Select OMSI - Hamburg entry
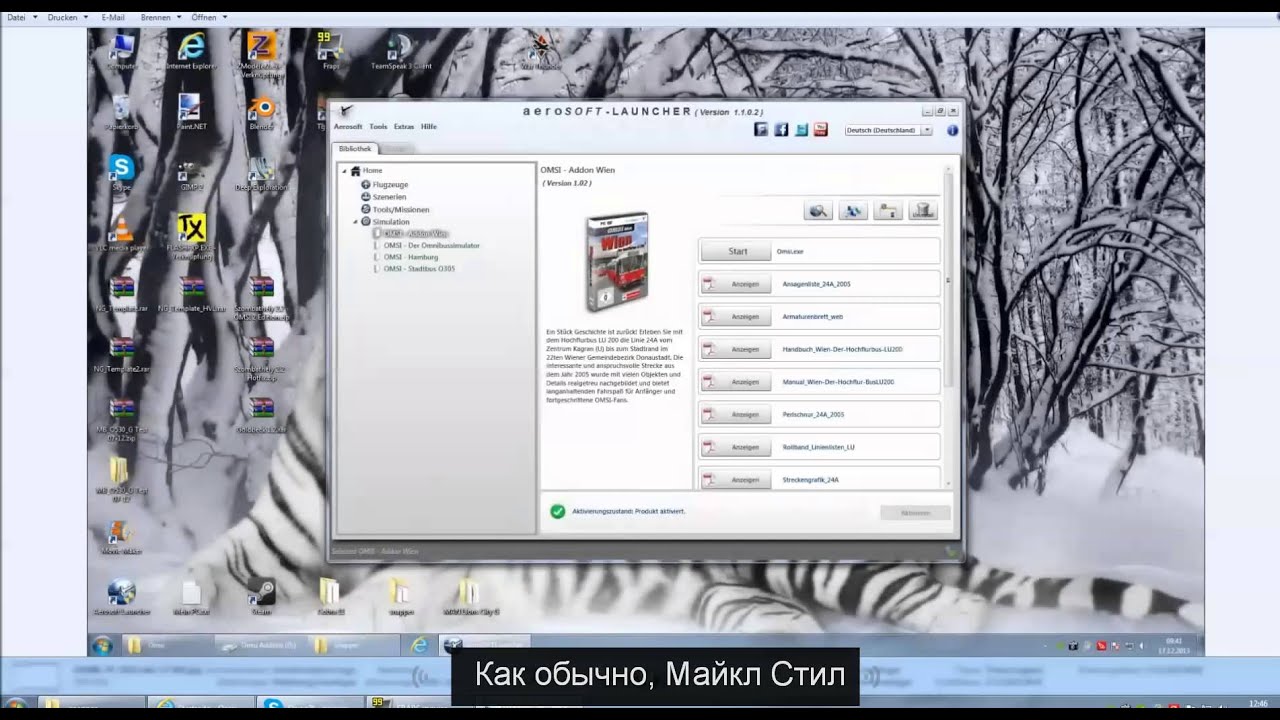 411,257
